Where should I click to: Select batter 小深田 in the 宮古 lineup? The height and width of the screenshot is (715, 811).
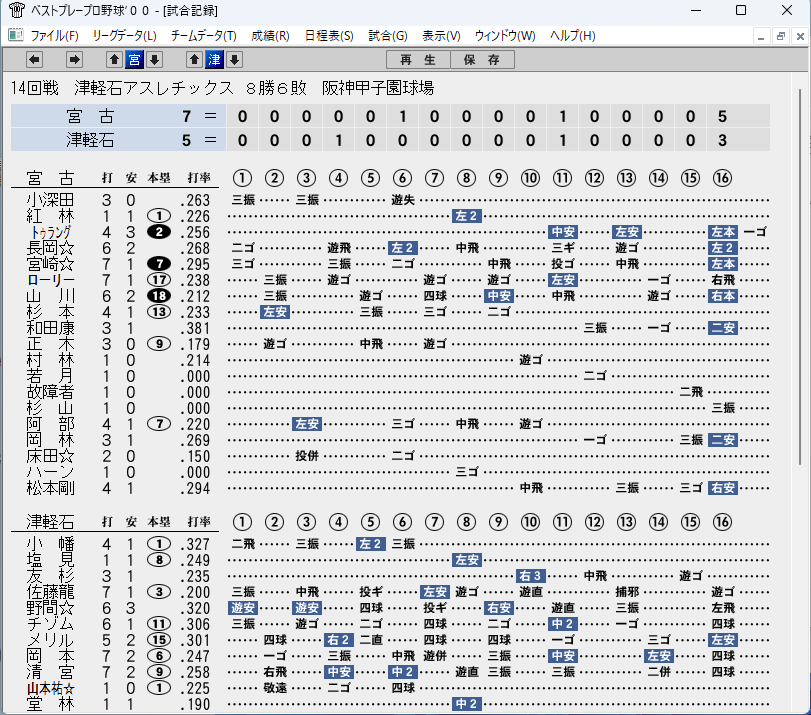[50, 200]
